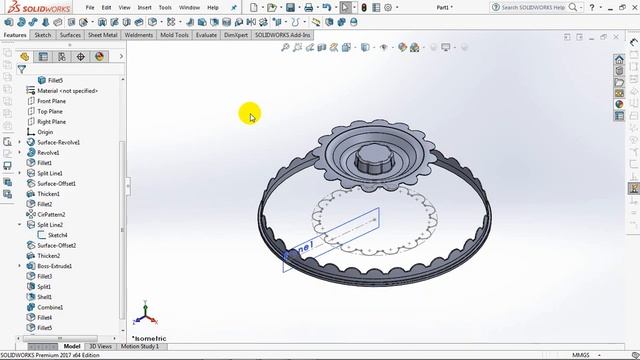Click the Previous View icon
The image size is (640, 360).
[x=310, y=47]
